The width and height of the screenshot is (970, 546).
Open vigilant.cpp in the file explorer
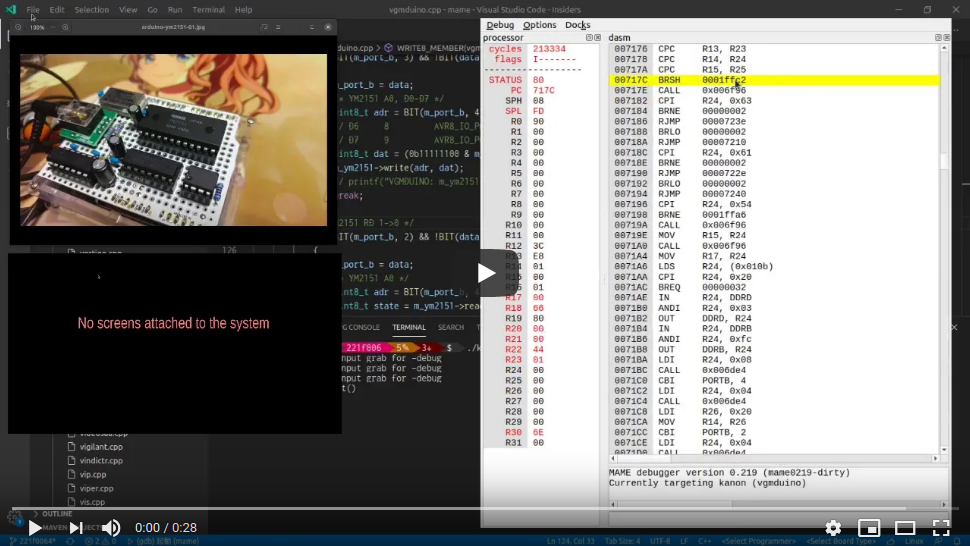101,446
